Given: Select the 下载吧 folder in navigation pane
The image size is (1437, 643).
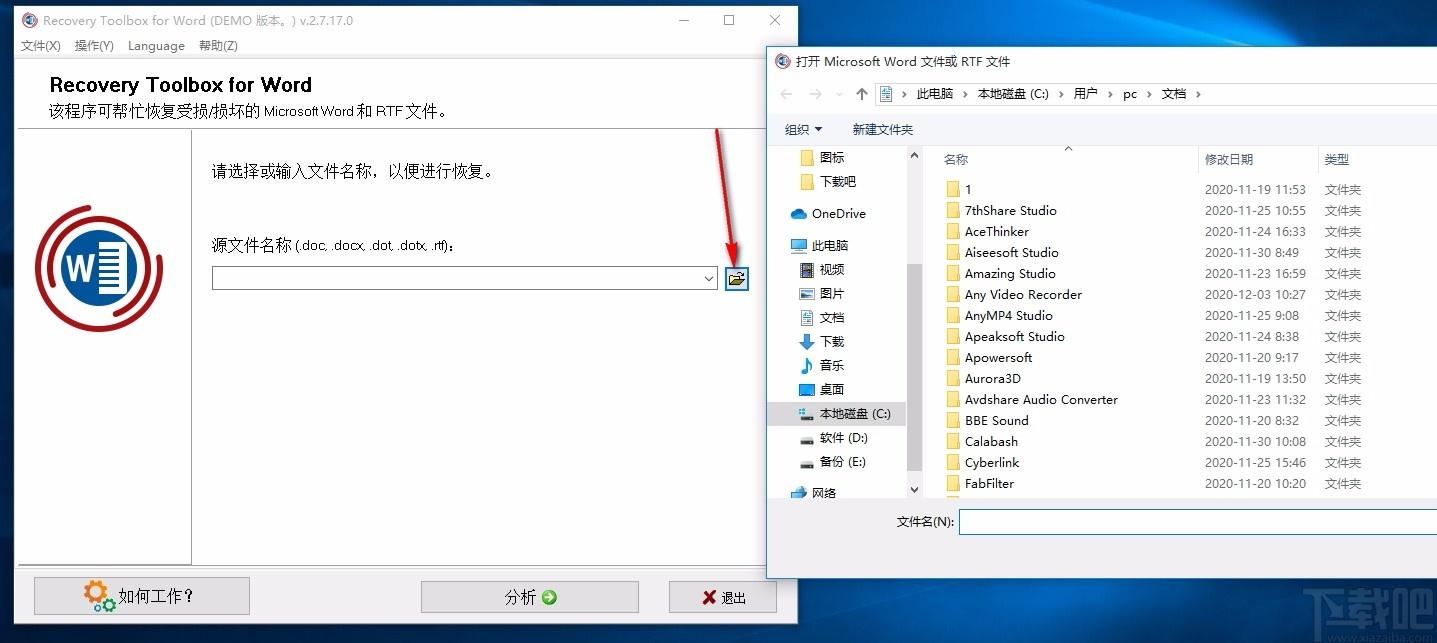Looking at the screenshot, I should point(838,182).
